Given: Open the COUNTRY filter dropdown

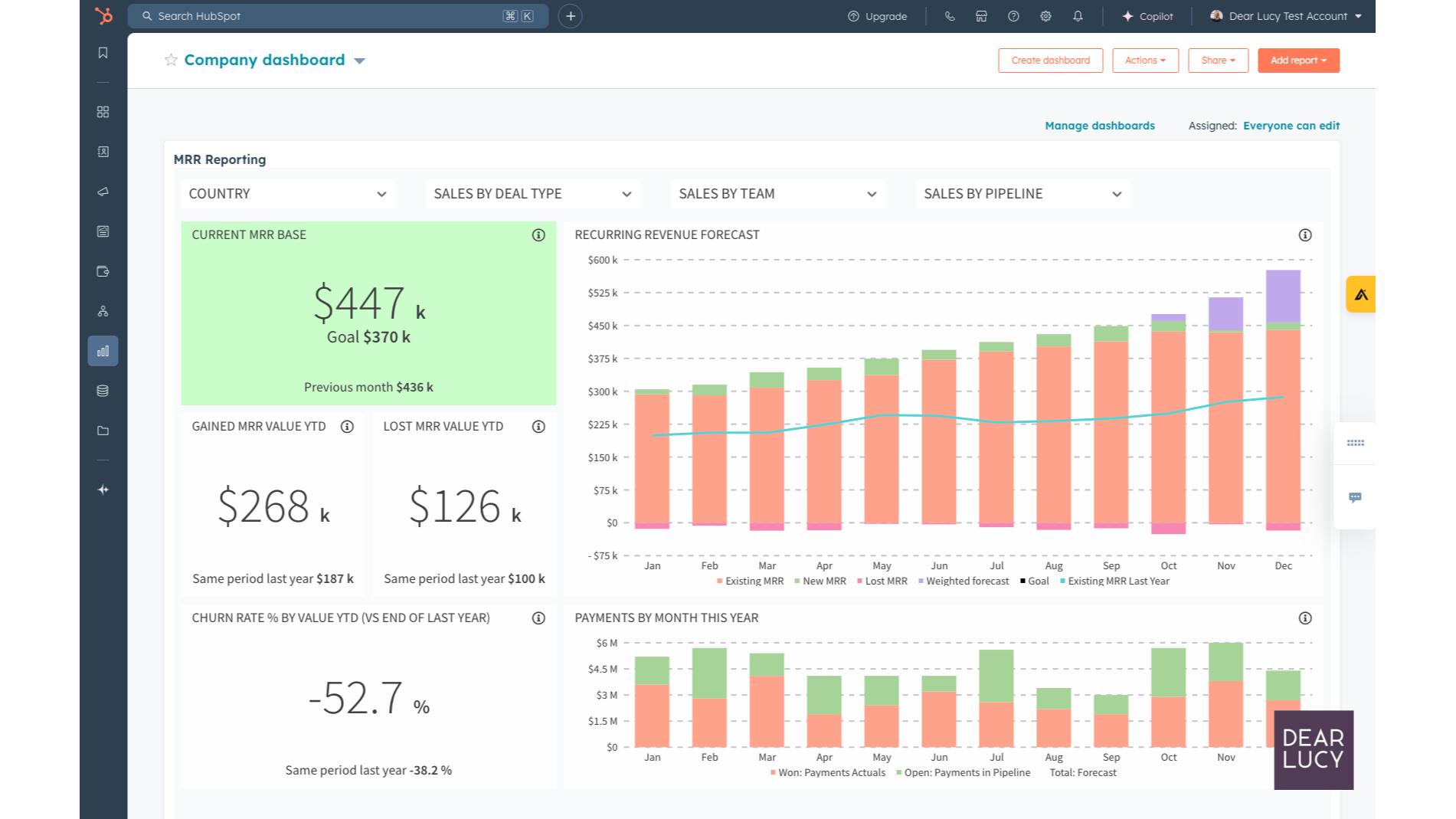Looking at the screenshot, I should click(x=287, y=193).
